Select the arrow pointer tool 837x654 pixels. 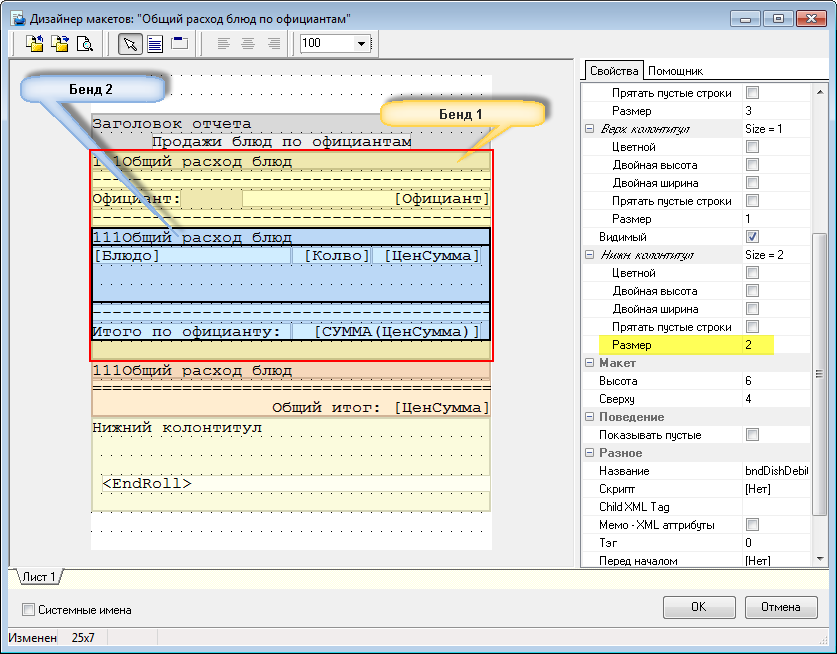130,43
